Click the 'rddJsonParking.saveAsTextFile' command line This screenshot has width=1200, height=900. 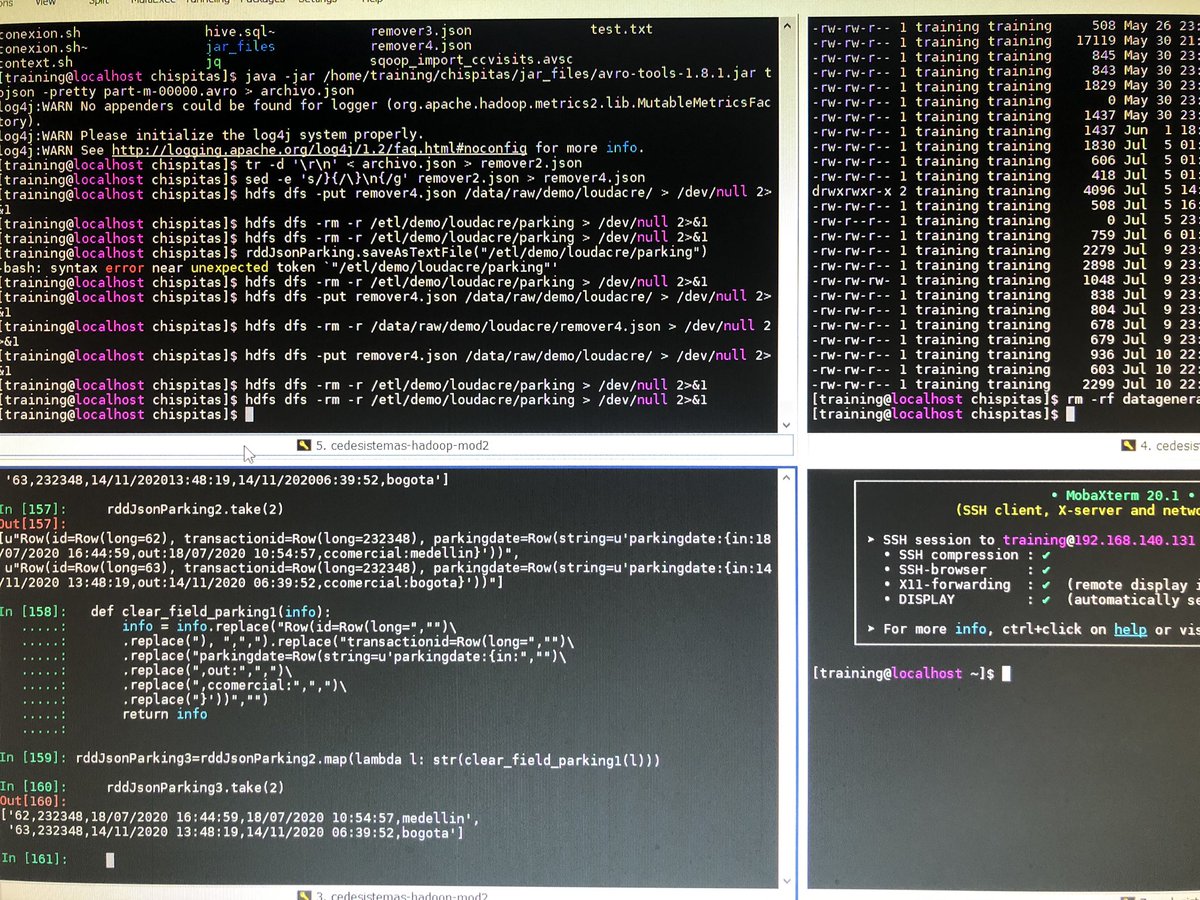tap(355, 252)
